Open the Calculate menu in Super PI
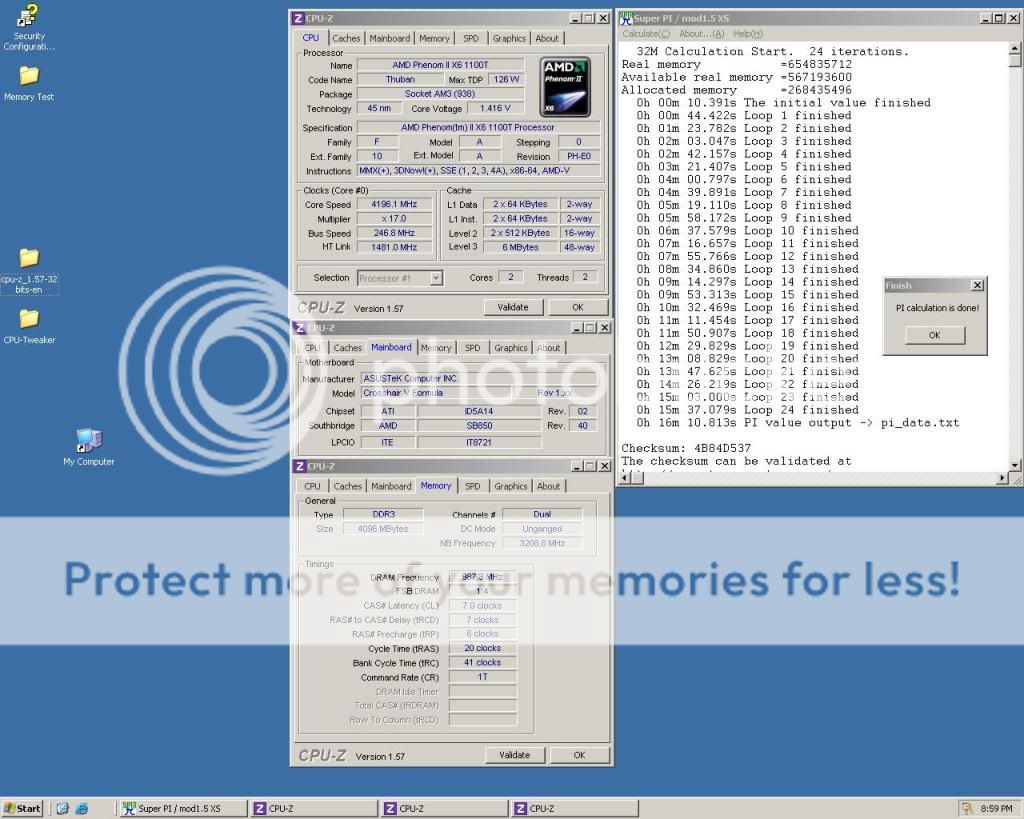Viewport: 1024px width, 819px height. tap(644, 34)
